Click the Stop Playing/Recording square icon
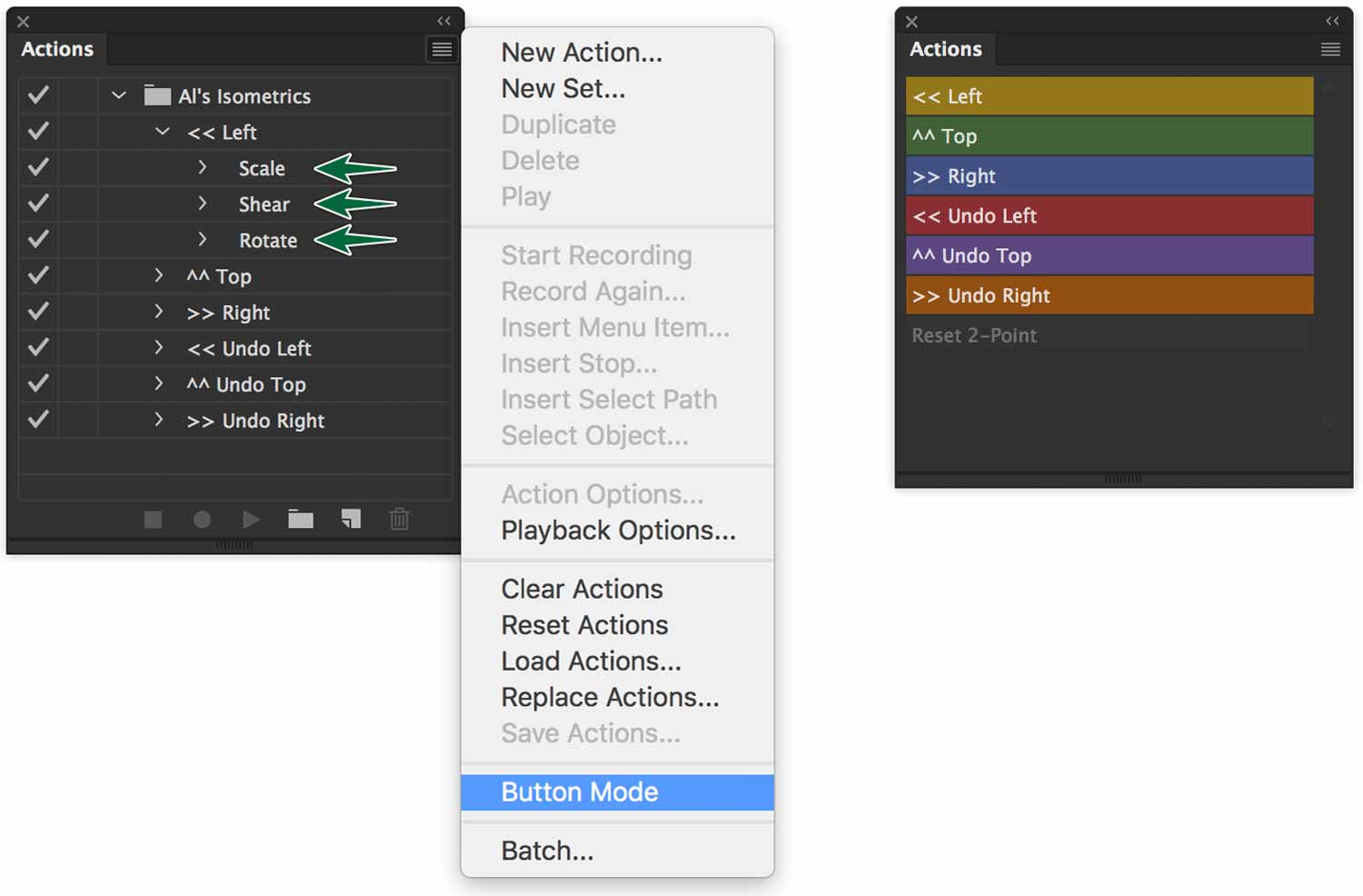 tap(153, 519)
